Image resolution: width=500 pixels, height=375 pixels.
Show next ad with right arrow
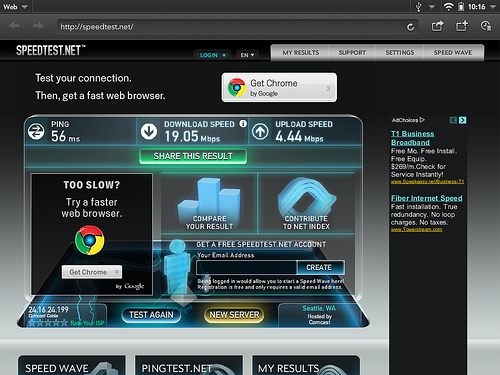click(462, 120)
